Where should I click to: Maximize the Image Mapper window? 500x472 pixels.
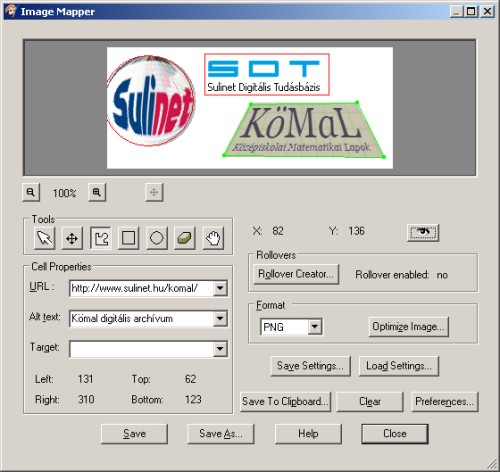tap(471, 11)
